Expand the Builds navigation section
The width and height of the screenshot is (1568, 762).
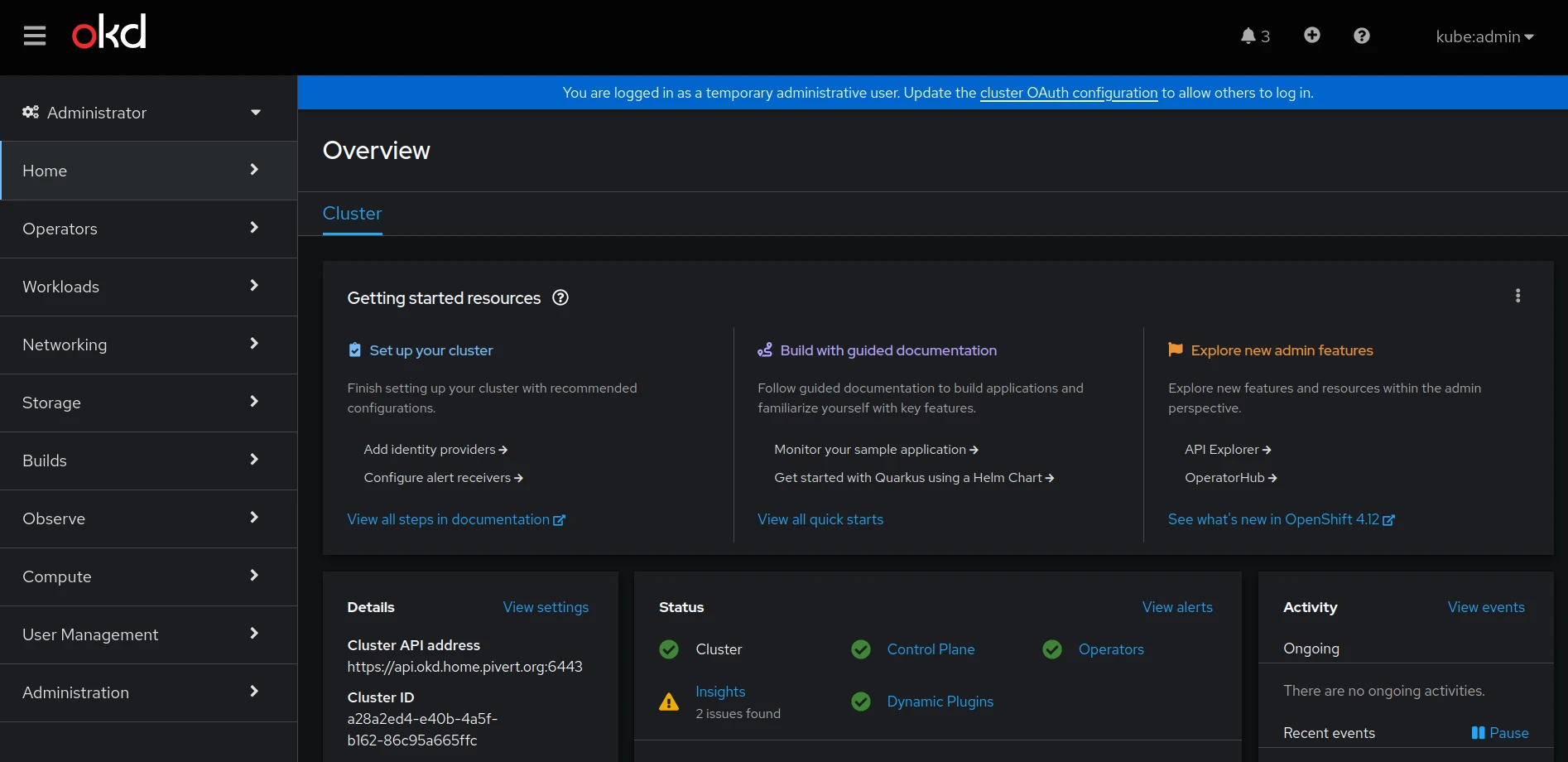point(149,461)
